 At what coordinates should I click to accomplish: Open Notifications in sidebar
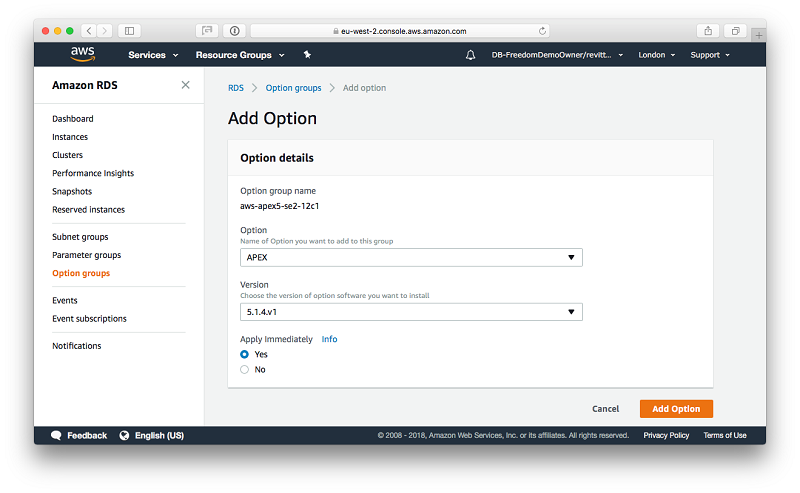tap(77, 346)
